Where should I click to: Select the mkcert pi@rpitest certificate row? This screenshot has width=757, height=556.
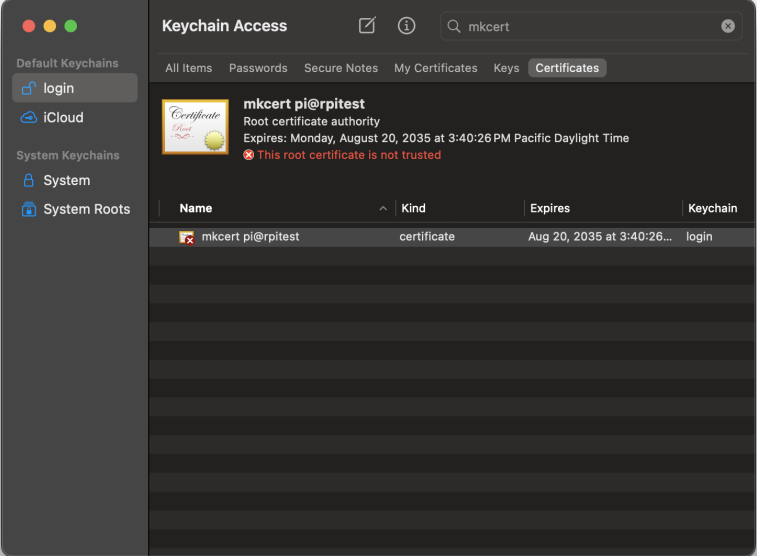point(452,236)
